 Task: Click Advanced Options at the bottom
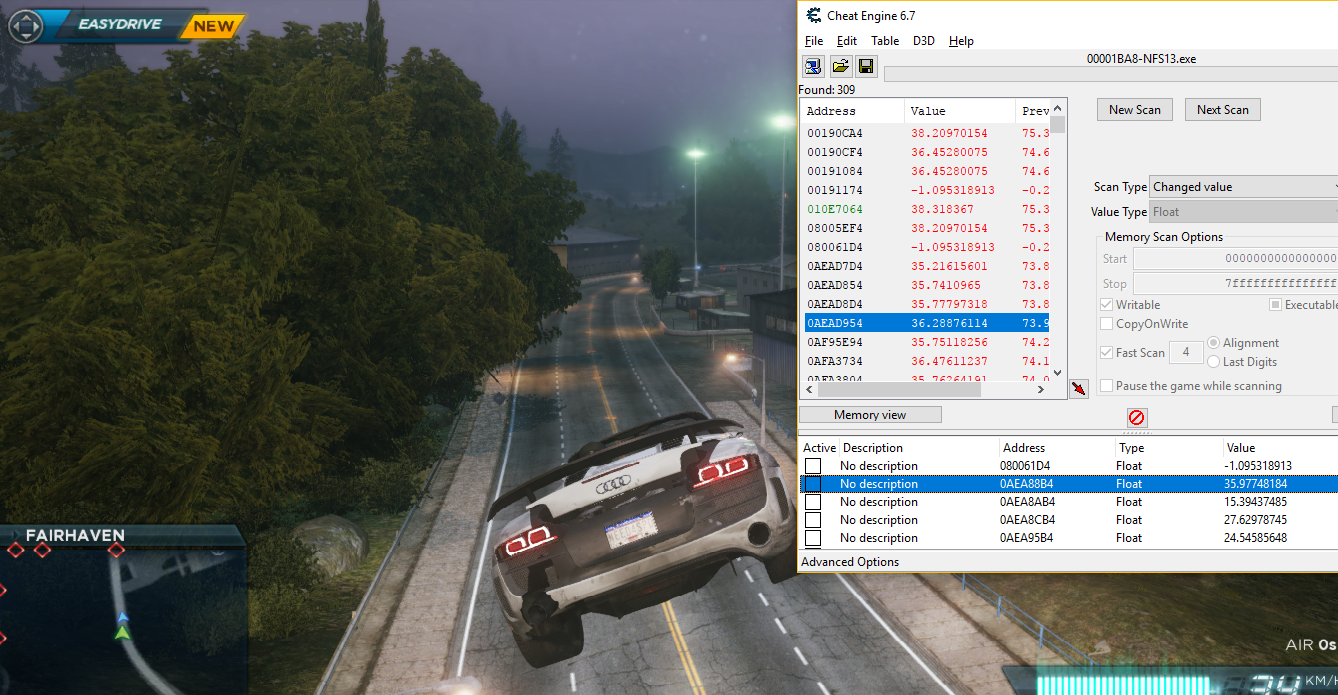pos(850,562)
